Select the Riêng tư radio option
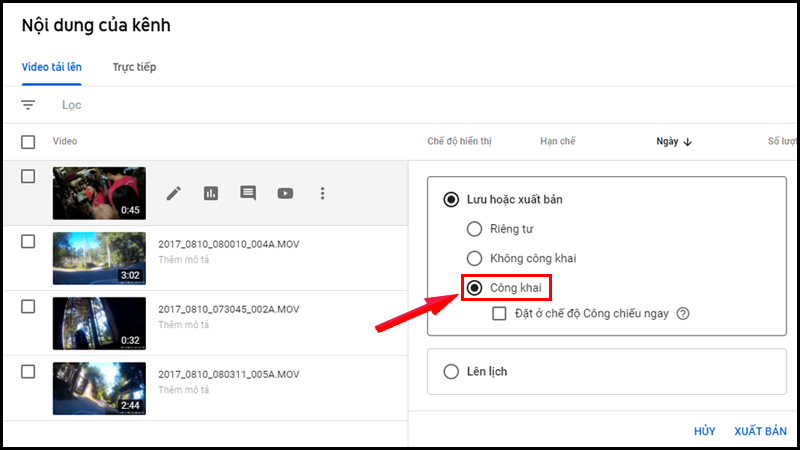 474,229
